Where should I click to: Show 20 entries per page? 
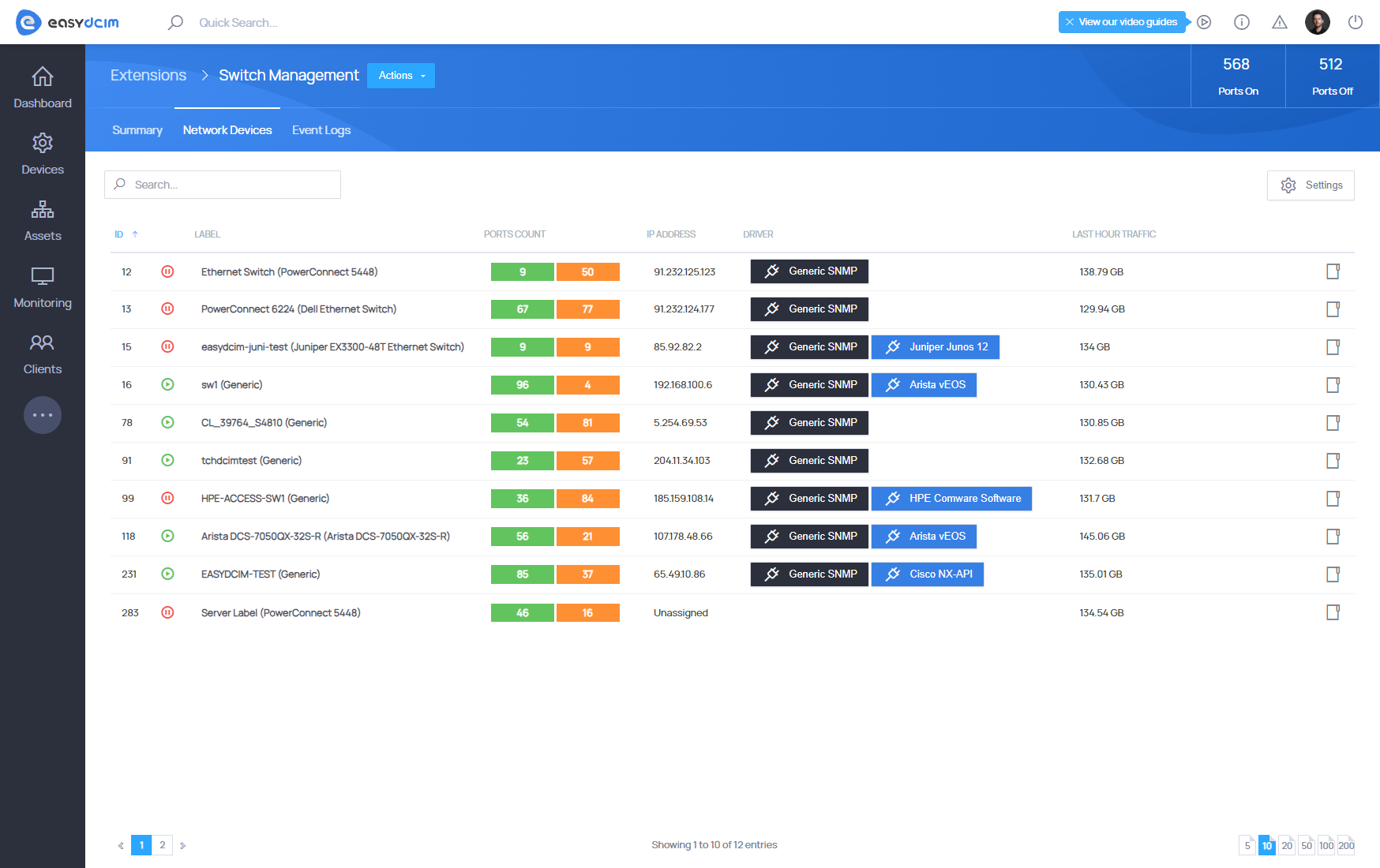click(1287, 845)
